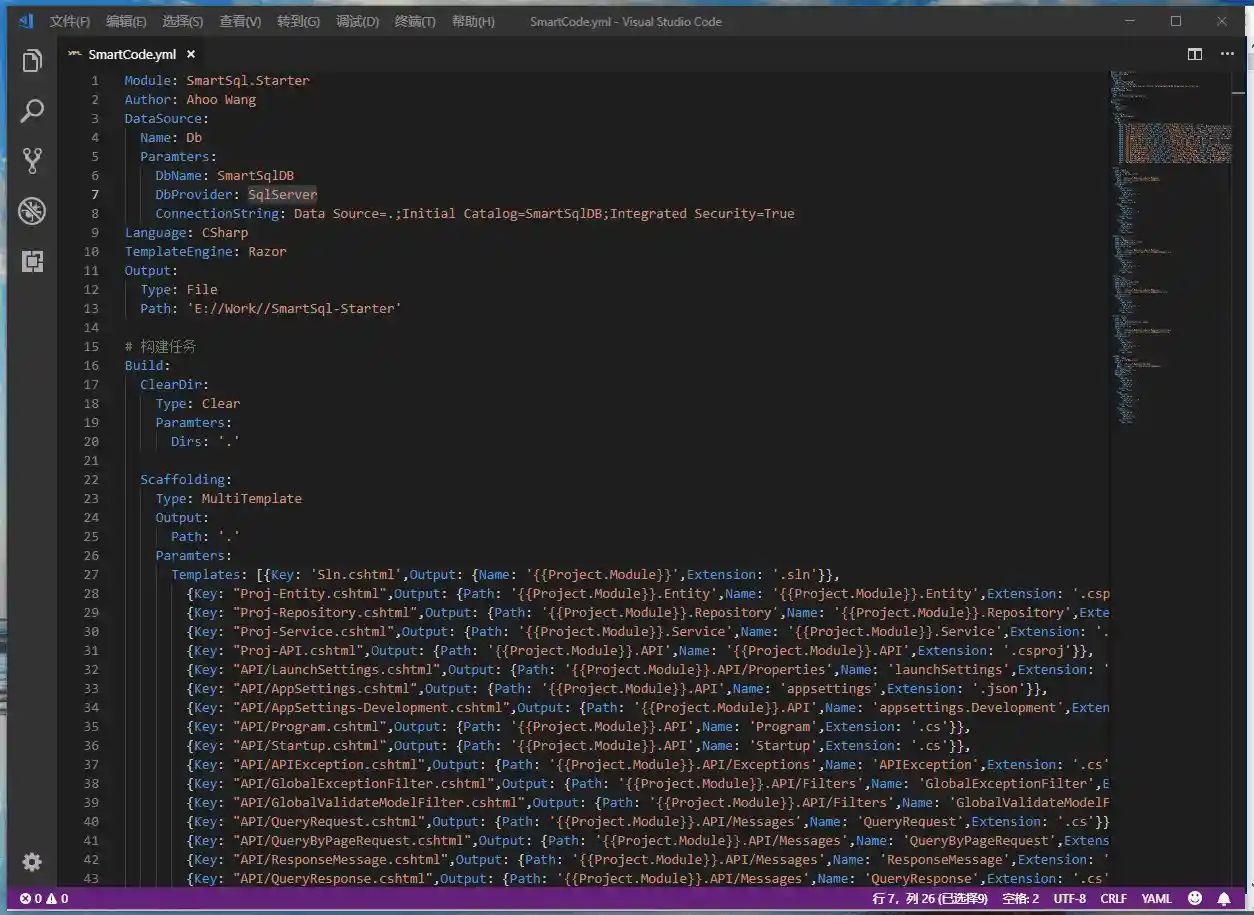Open the 终端 menu
This screenshot has width=1254, height=915.
[415, 21]
